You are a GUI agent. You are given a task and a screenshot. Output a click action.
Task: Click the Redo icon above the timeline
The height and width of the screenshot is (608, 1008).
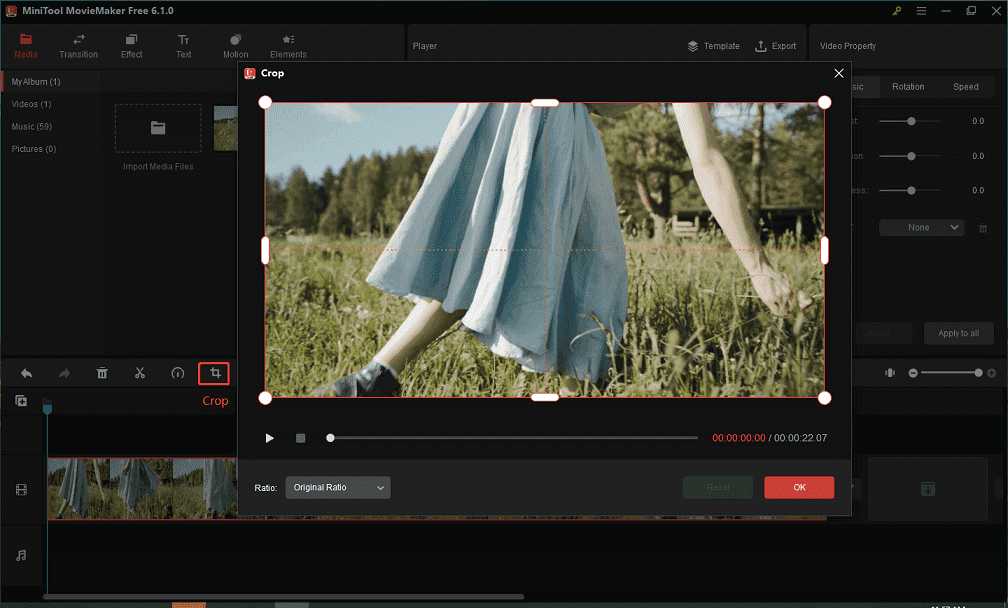[x=63, y=373]
